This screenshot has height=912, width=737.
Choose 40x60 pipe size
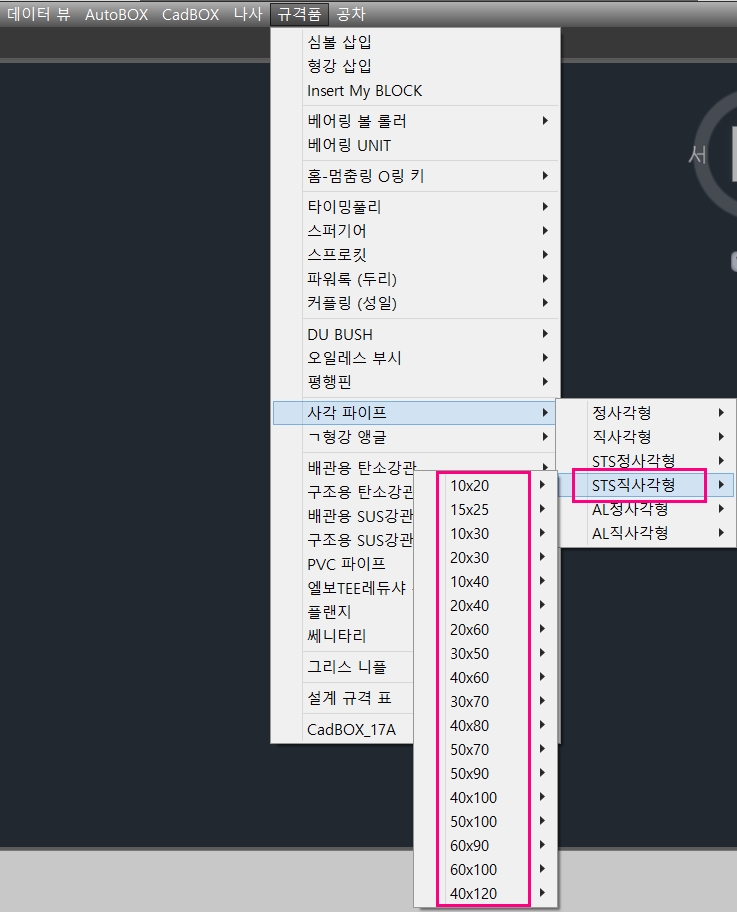486,677
